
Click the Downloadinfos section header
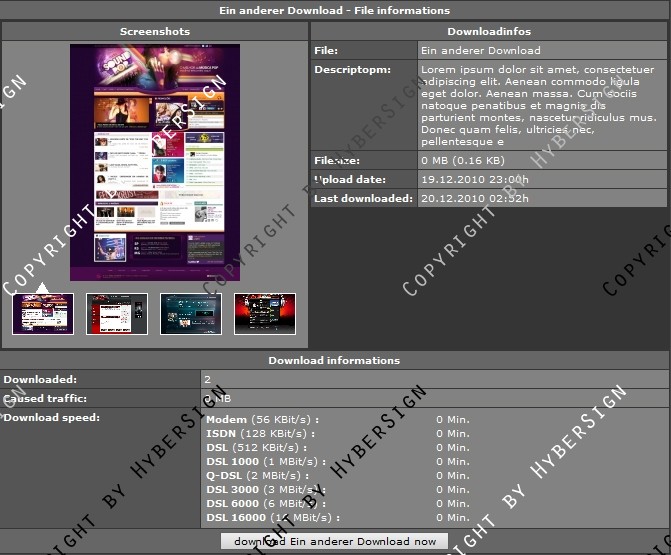(489, 32)
